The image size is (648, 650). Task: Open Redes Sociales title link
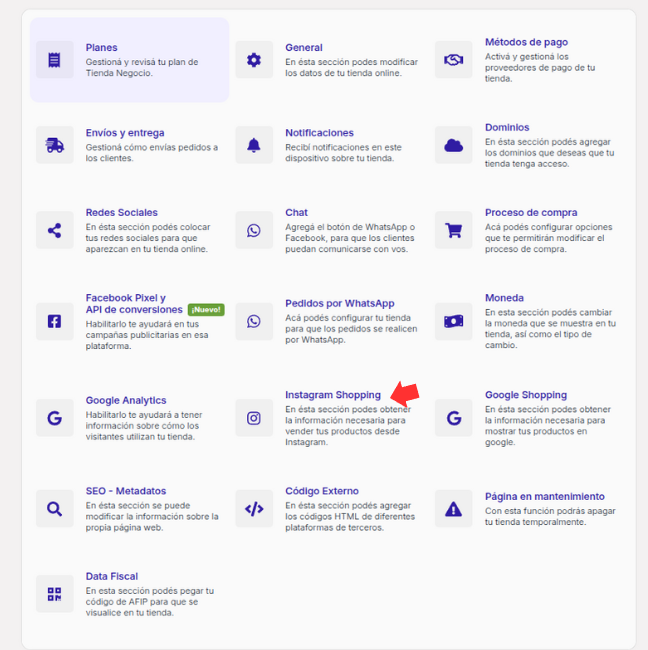pos(121,213)
